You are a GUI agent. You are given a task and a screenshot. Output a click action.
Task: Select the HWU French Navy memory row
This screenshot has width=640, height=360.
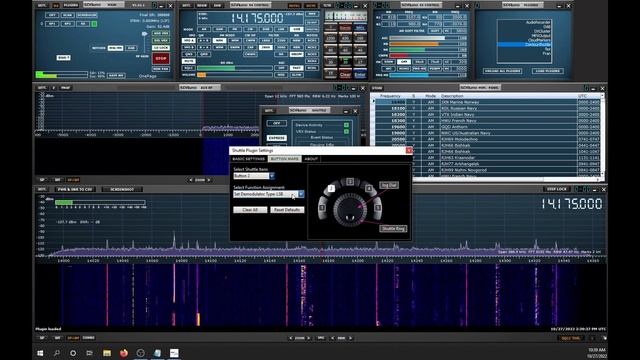pos(487,120)
